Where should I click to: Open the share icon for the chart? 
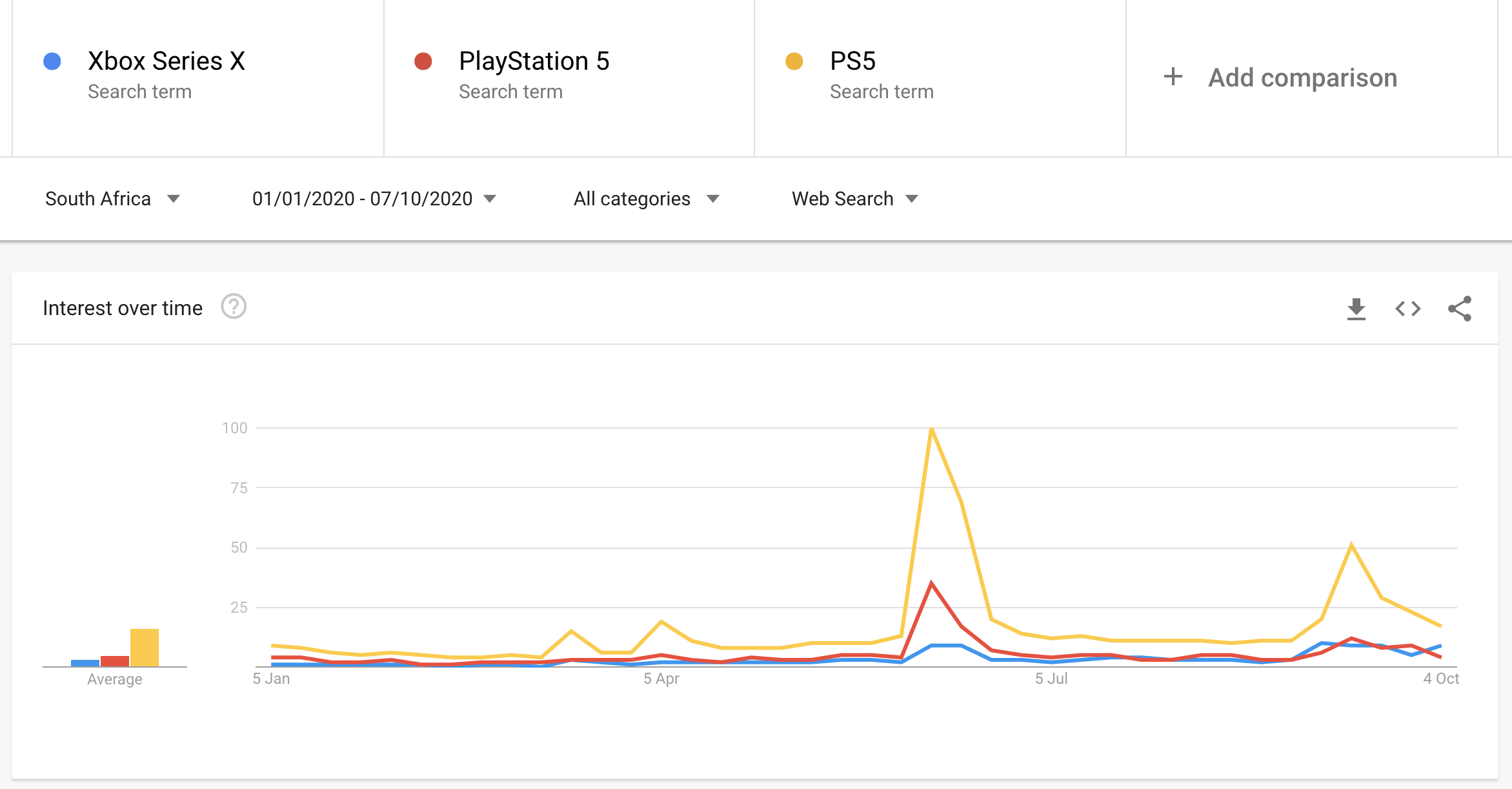tap(1459, 309)
